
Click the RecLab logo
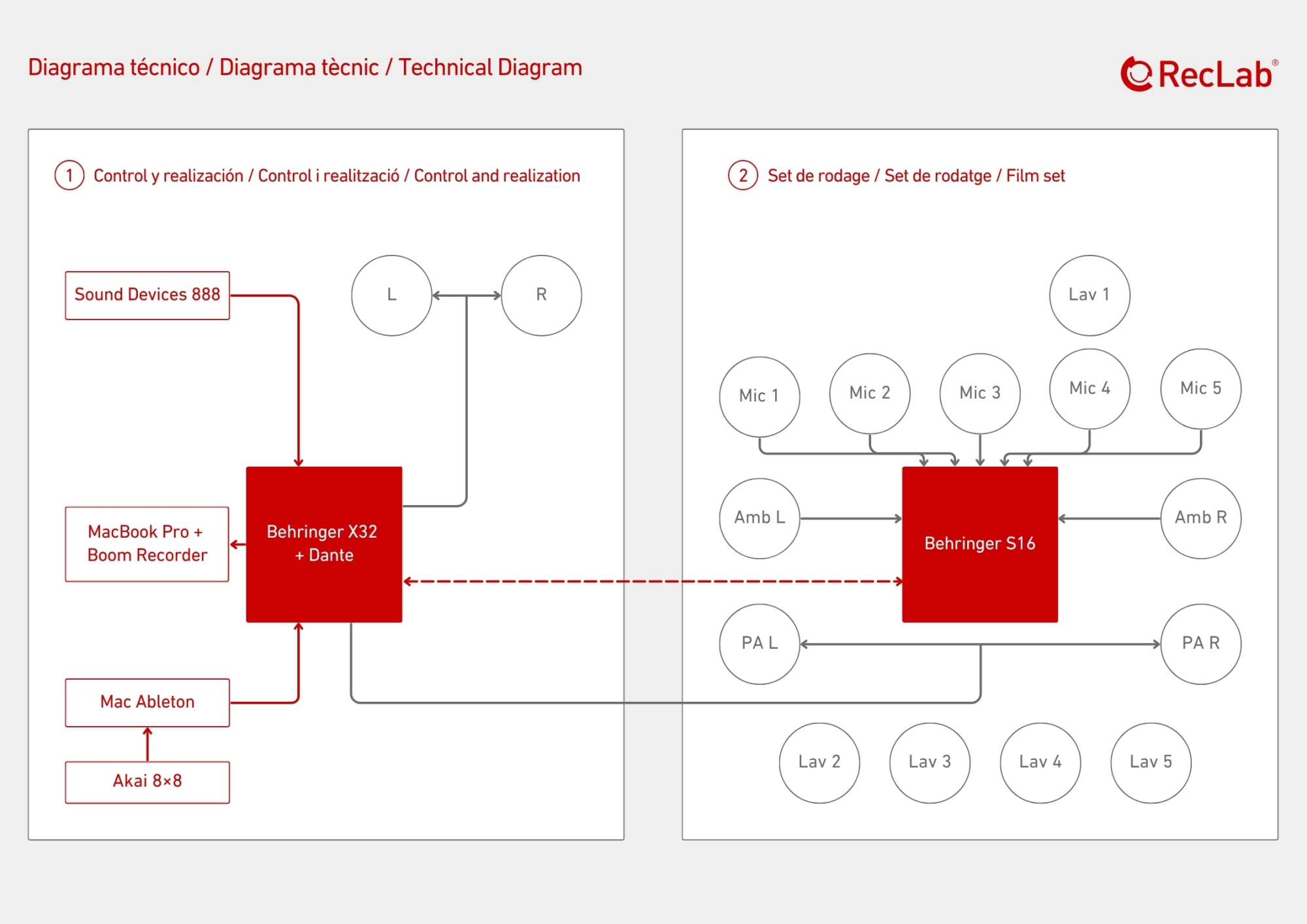click(x=1199, y=74)
